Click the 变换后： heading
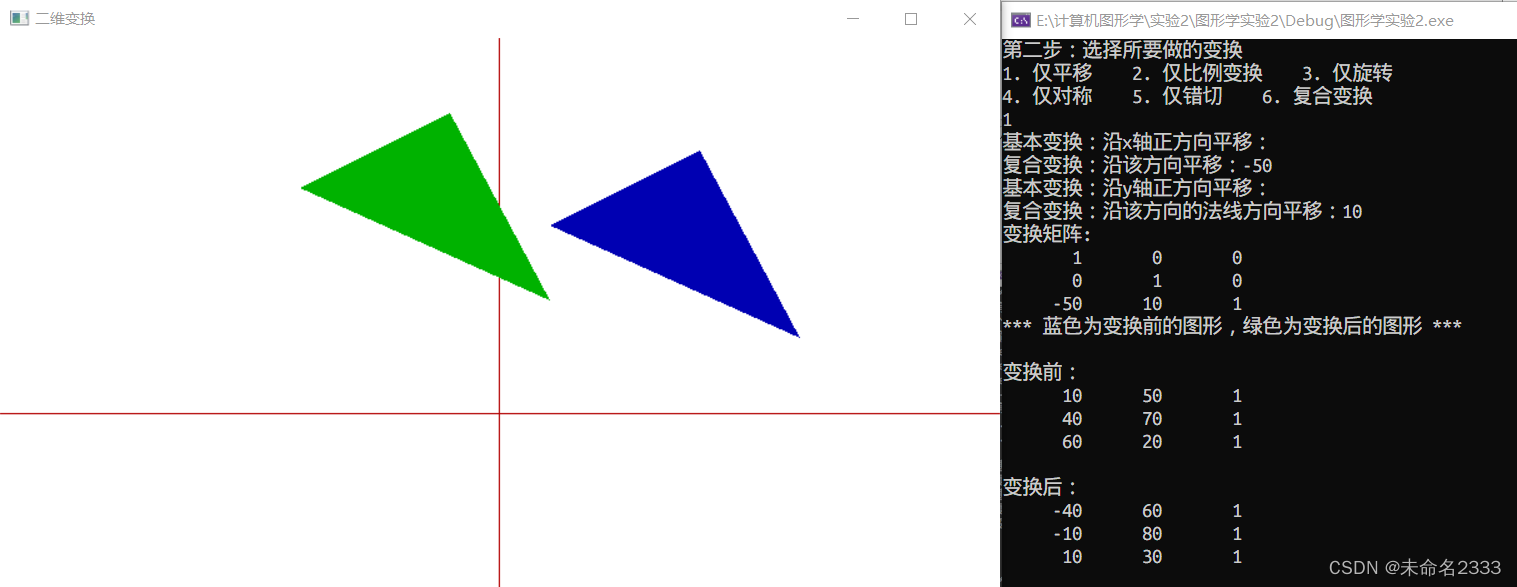 tap(1041, 488)
